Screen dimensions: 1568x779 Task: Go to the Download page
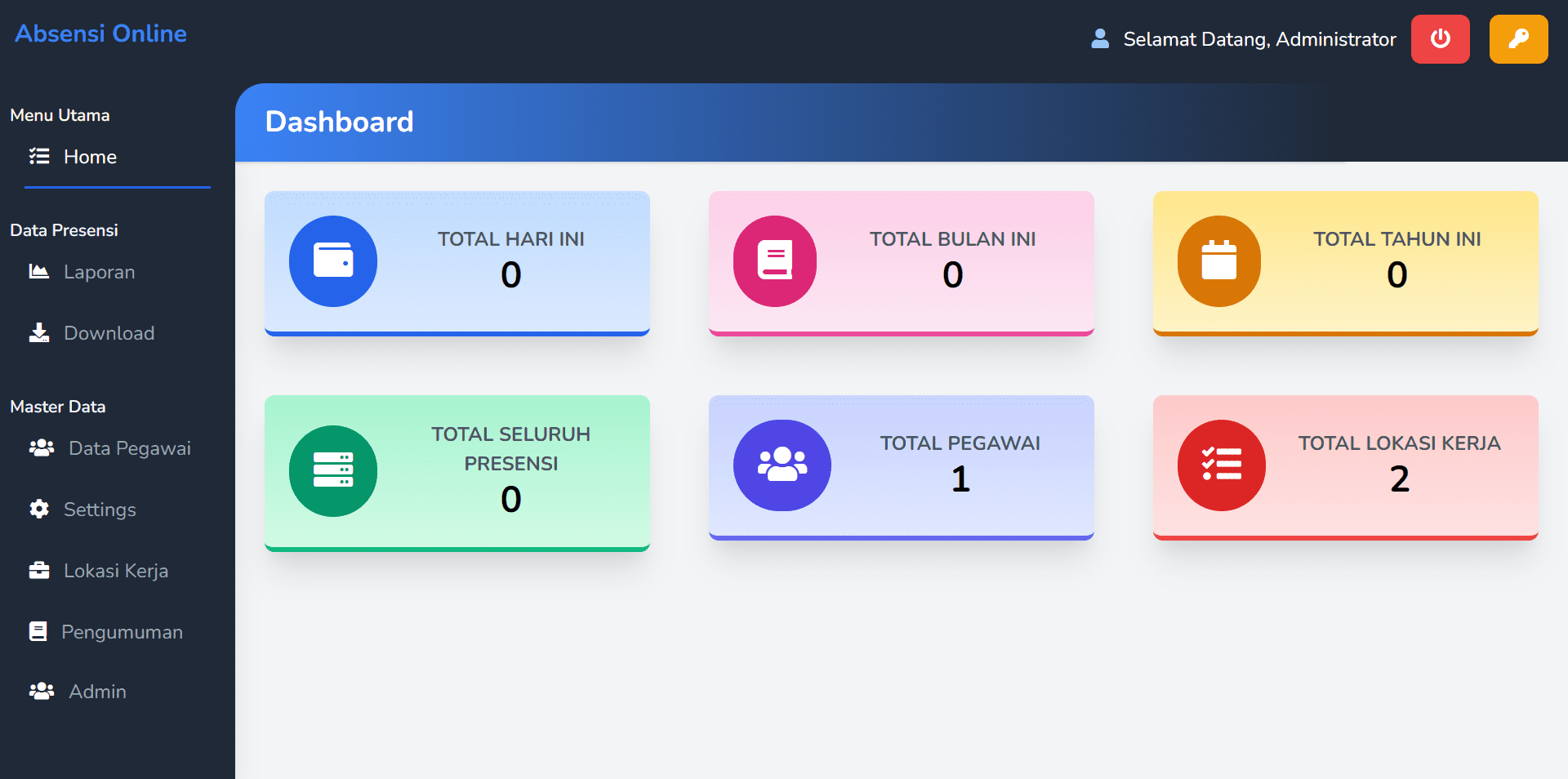point(109,333)
